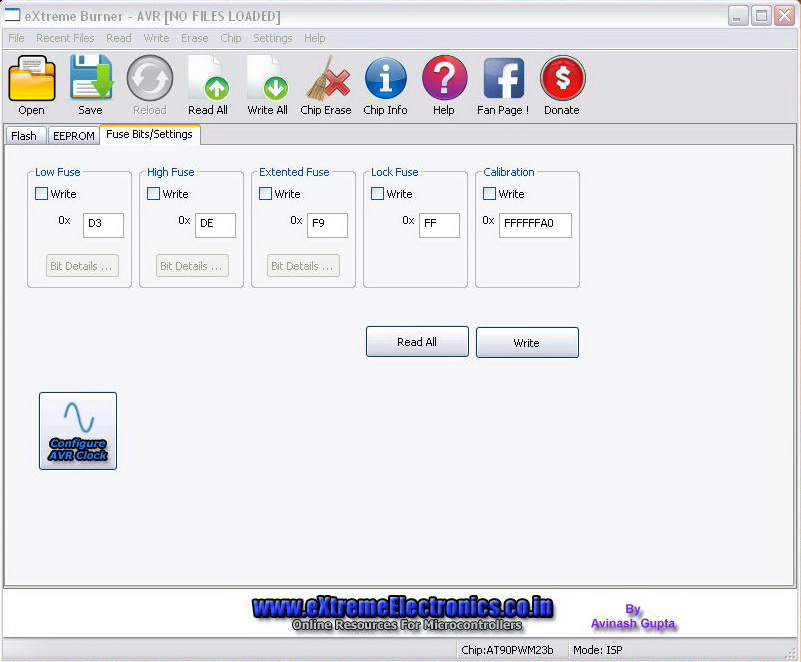Image resolution: width=801 pixels, height=662 pixels.
Task: Click the By Avinash Gupta credit text
Action: (x=632, y=617)
